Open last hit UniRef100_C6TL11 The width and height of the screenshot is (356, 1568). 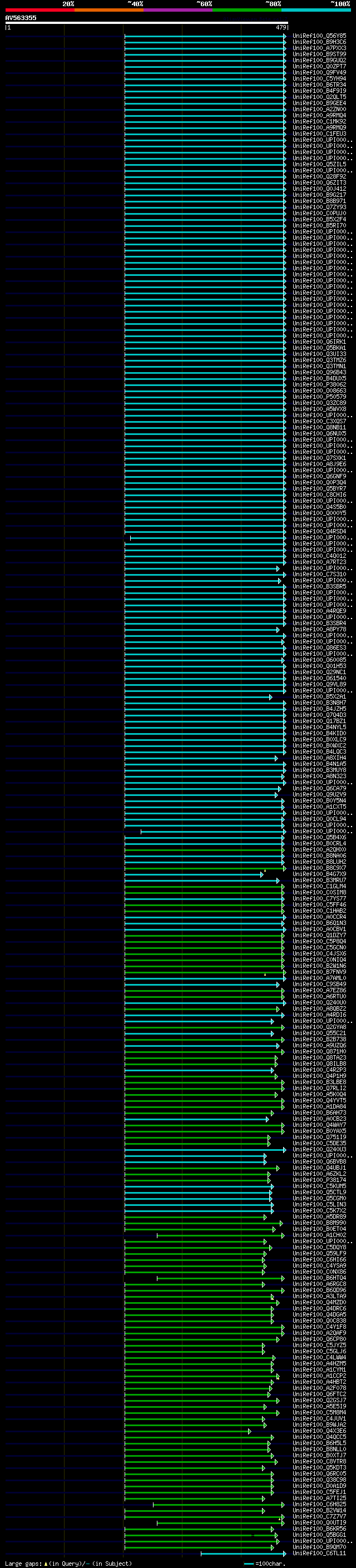(x=319, y=1554)
